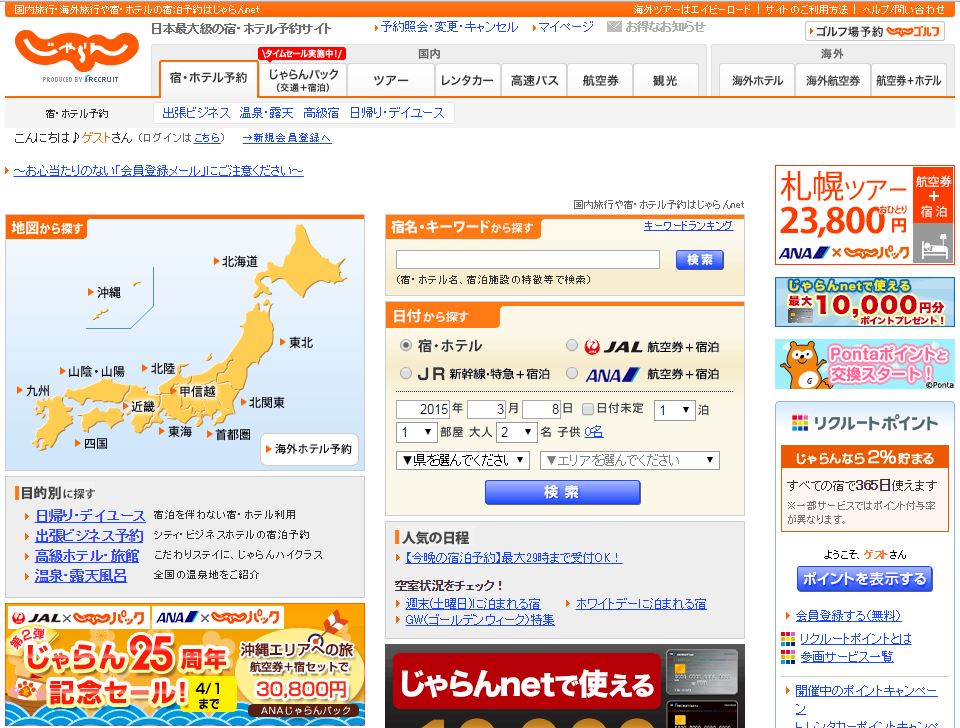Screen dimensions: 960x728
Task: Click the 10,000 yen points present banner
Action: click(864, 302)
